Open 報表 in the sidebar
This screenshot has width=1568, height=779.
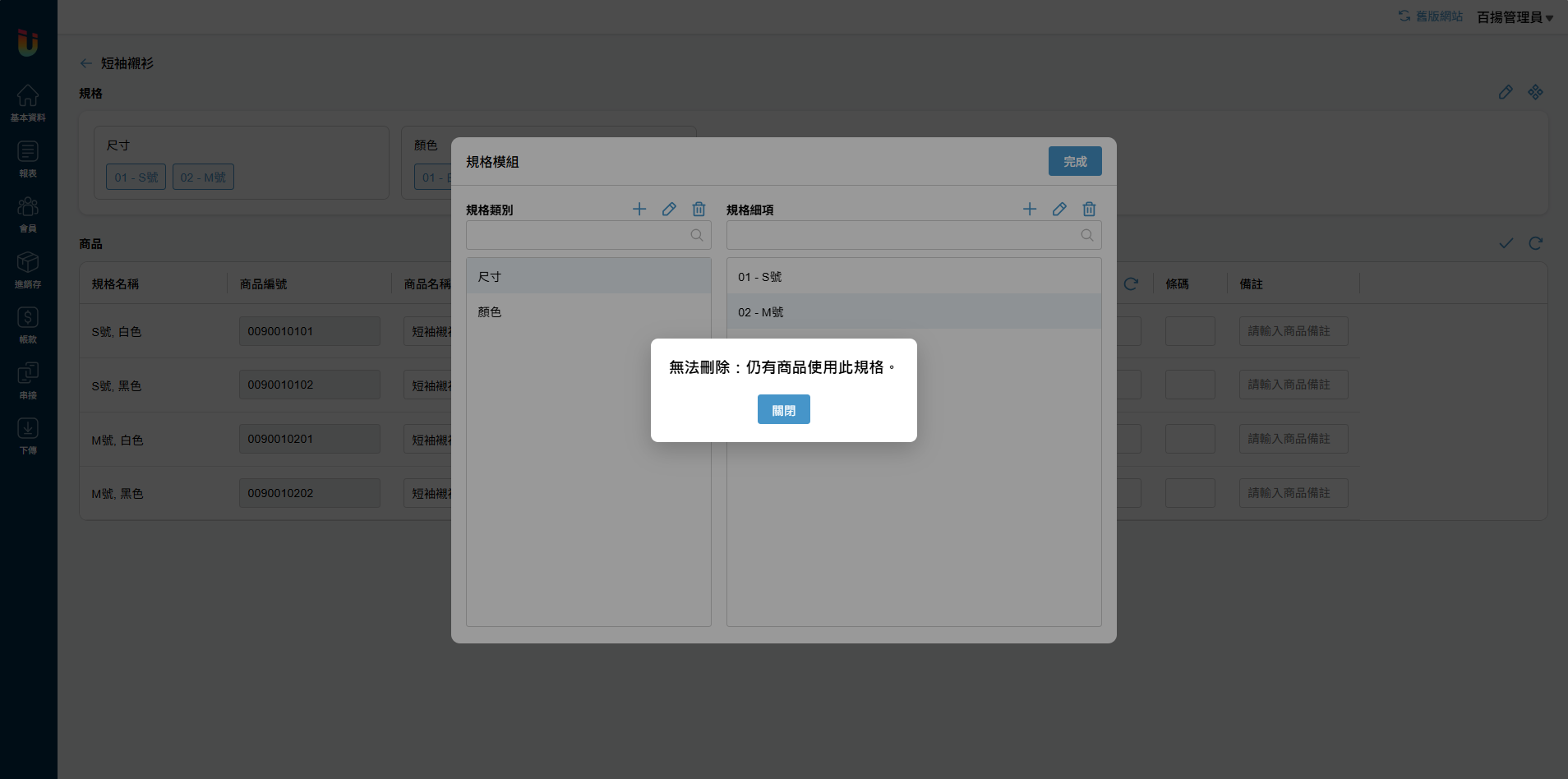tap(28, 159)
